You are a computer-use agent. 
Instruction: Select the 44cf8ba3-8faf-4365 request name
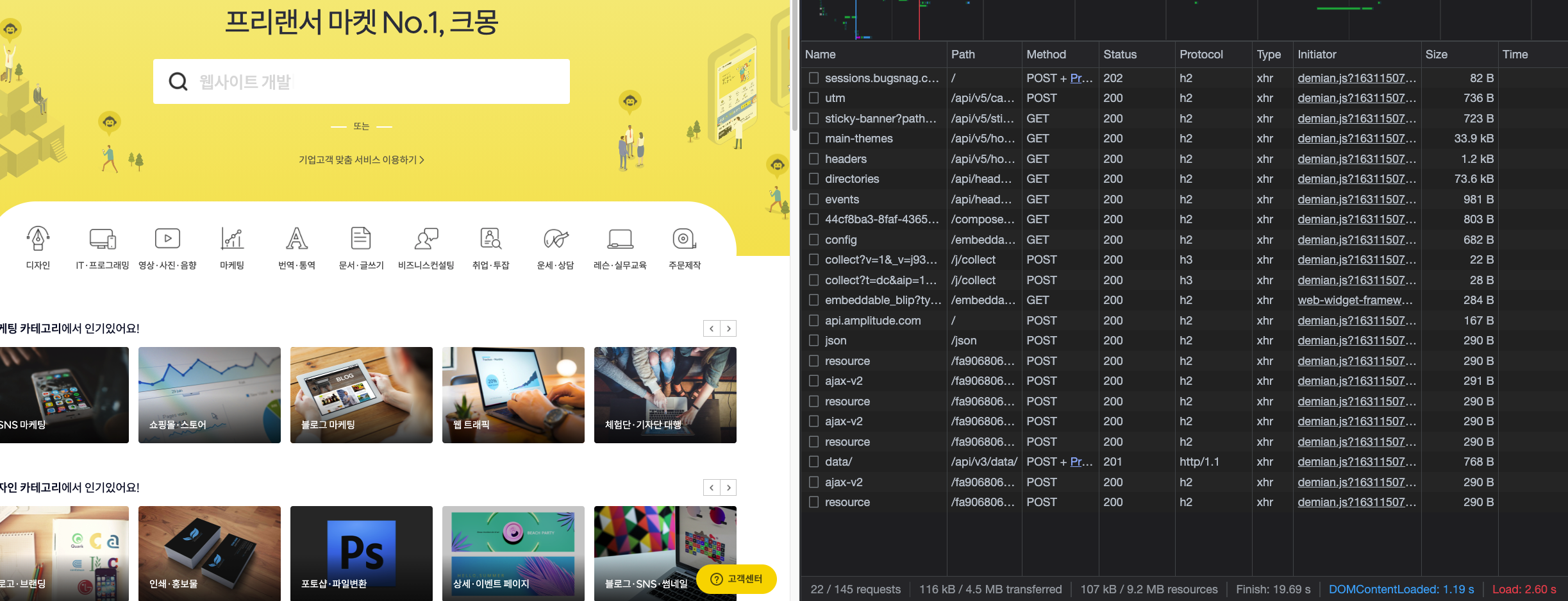tap(881, 219)
